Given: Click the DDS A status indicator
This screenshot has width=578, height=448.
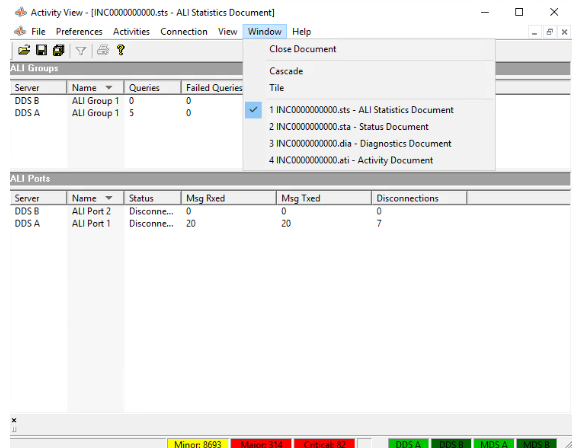Looking at the screenshot, I should (x=408, y=444).
